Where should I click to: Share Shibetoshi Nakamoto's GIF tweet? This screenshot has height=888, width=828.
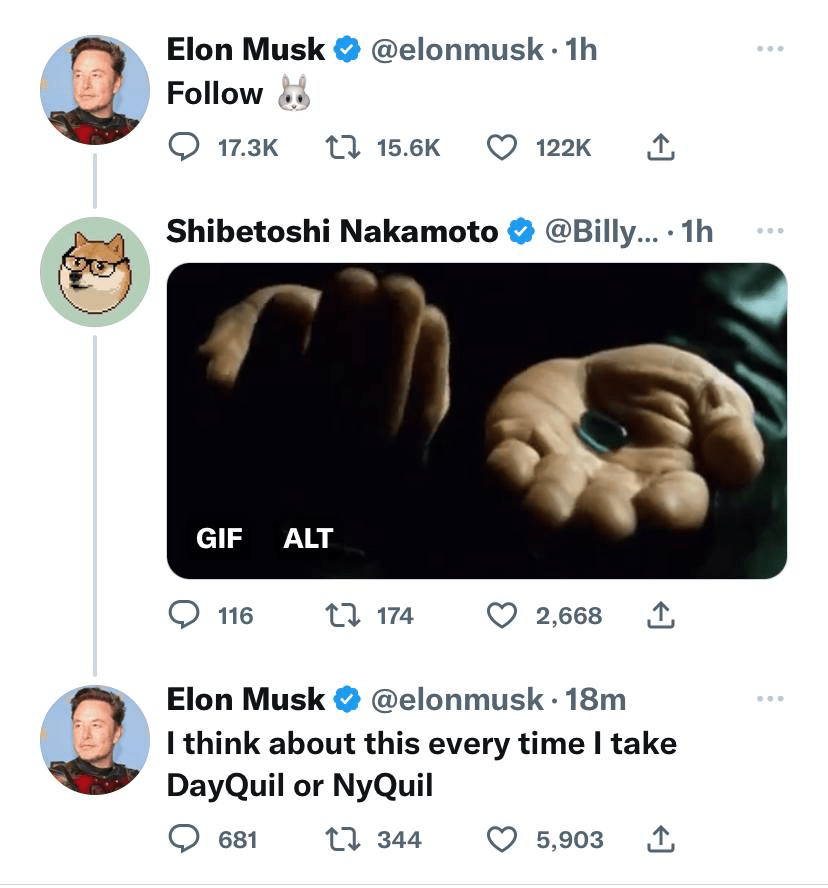[x=660, y=615]
